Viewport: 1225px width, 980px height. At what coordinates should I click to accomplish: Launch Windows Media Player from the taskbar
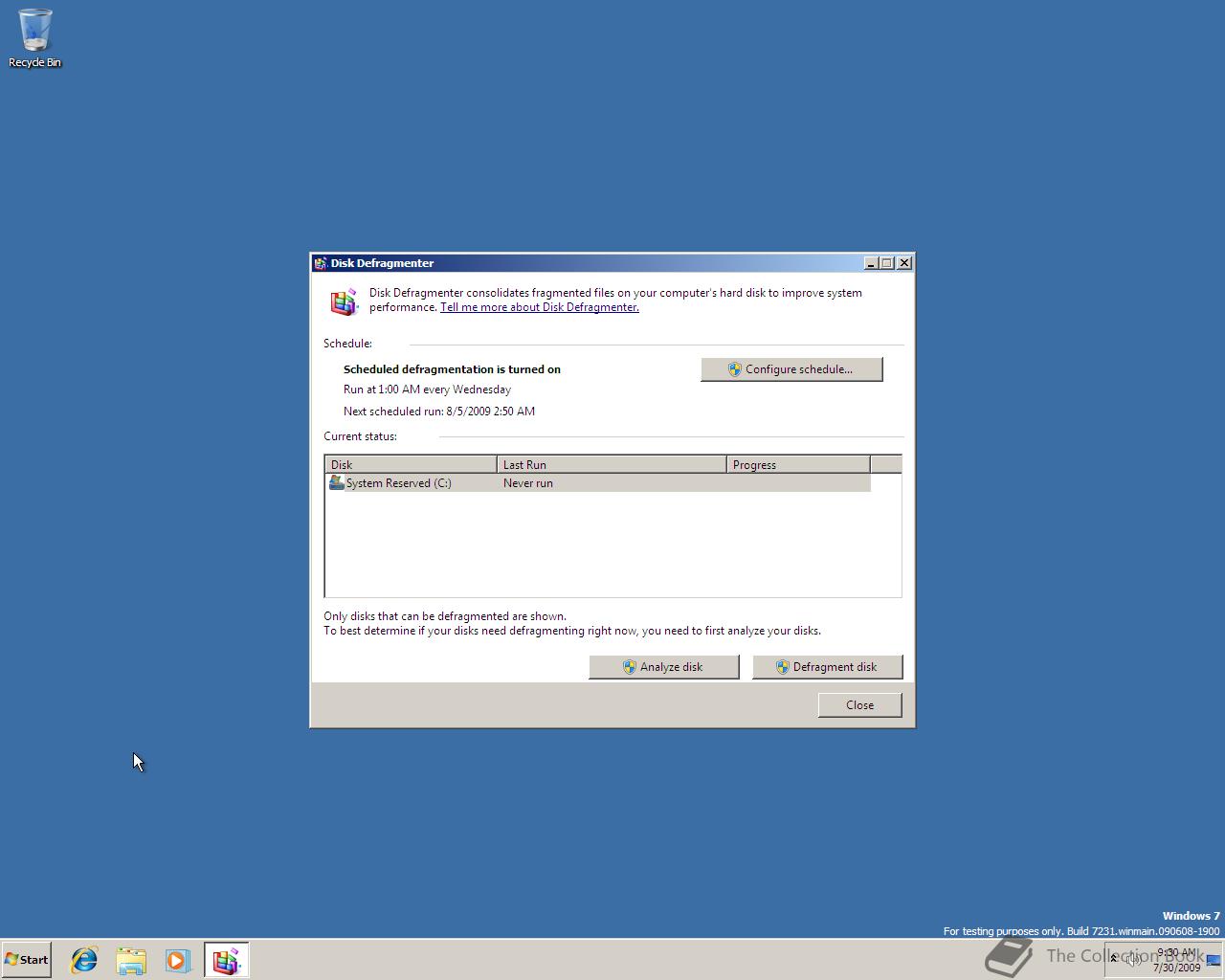(179, 960)
